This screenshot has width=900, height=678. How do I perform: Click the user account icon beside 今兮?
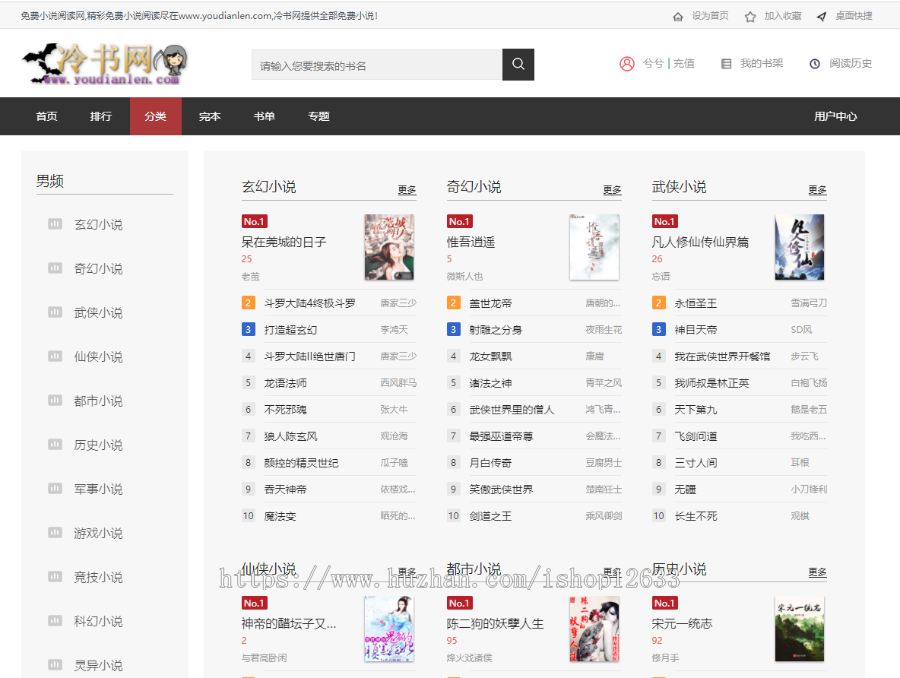(627, 64)
